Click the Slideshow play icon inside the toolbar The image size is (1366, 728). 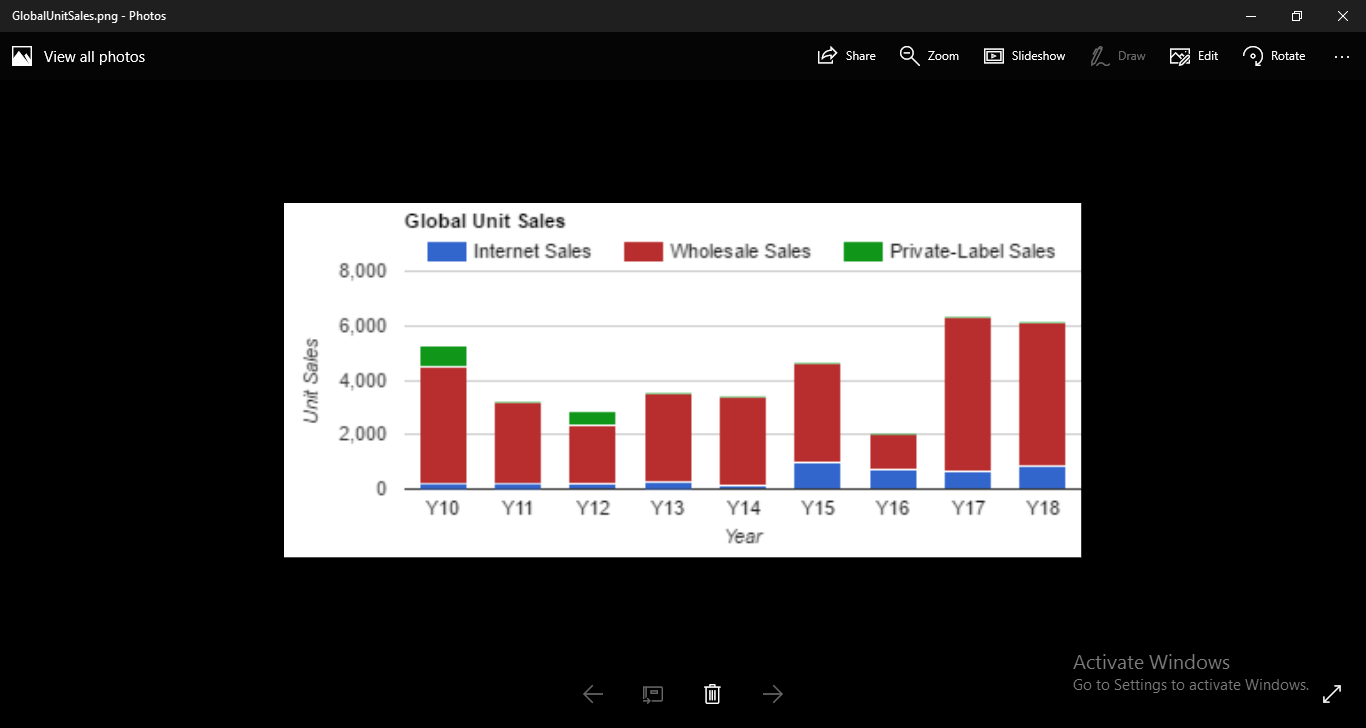pos(994,55)
